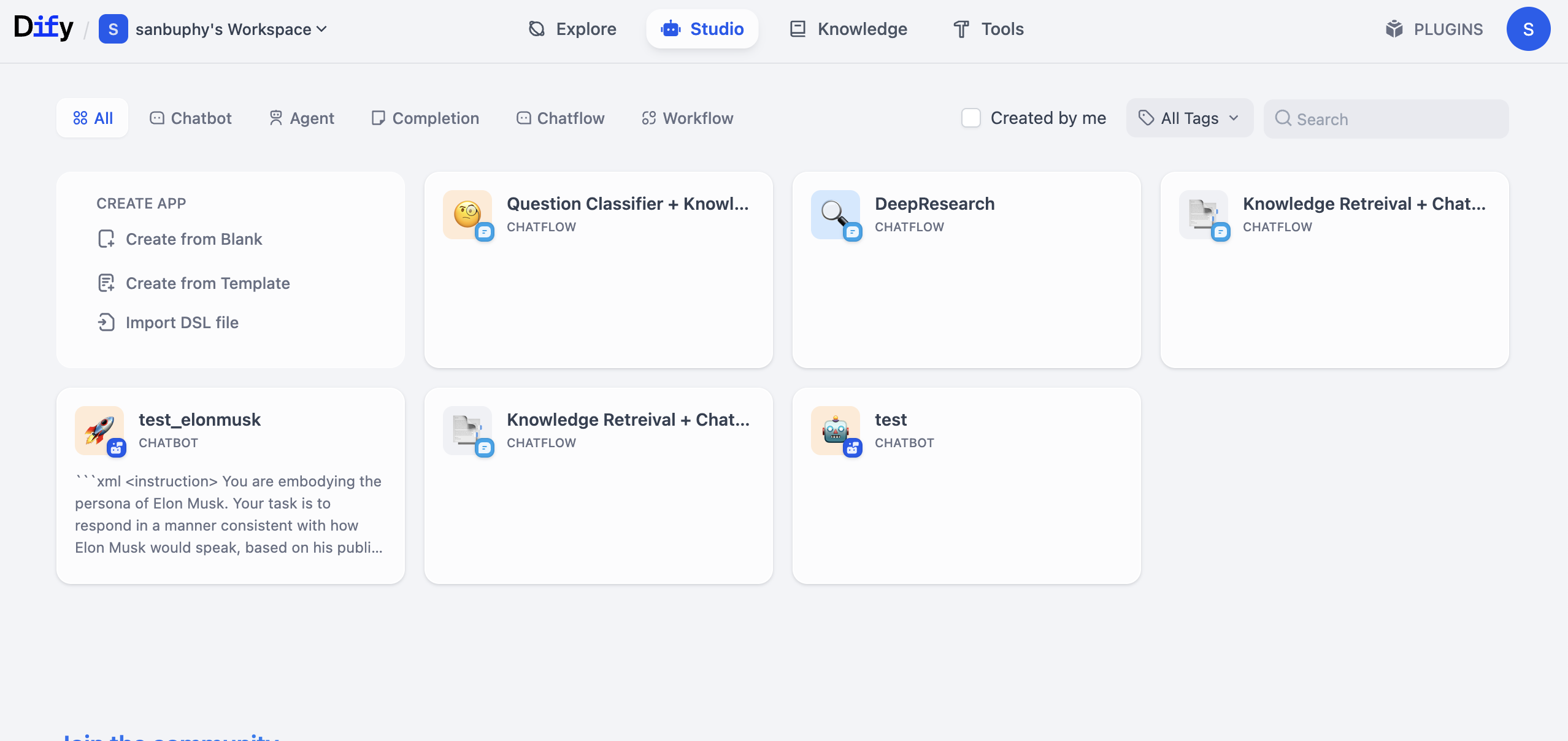The height and width of the screenshot is (741, 1568).
Task: Click Create from Blank
Action: [193, 239]
